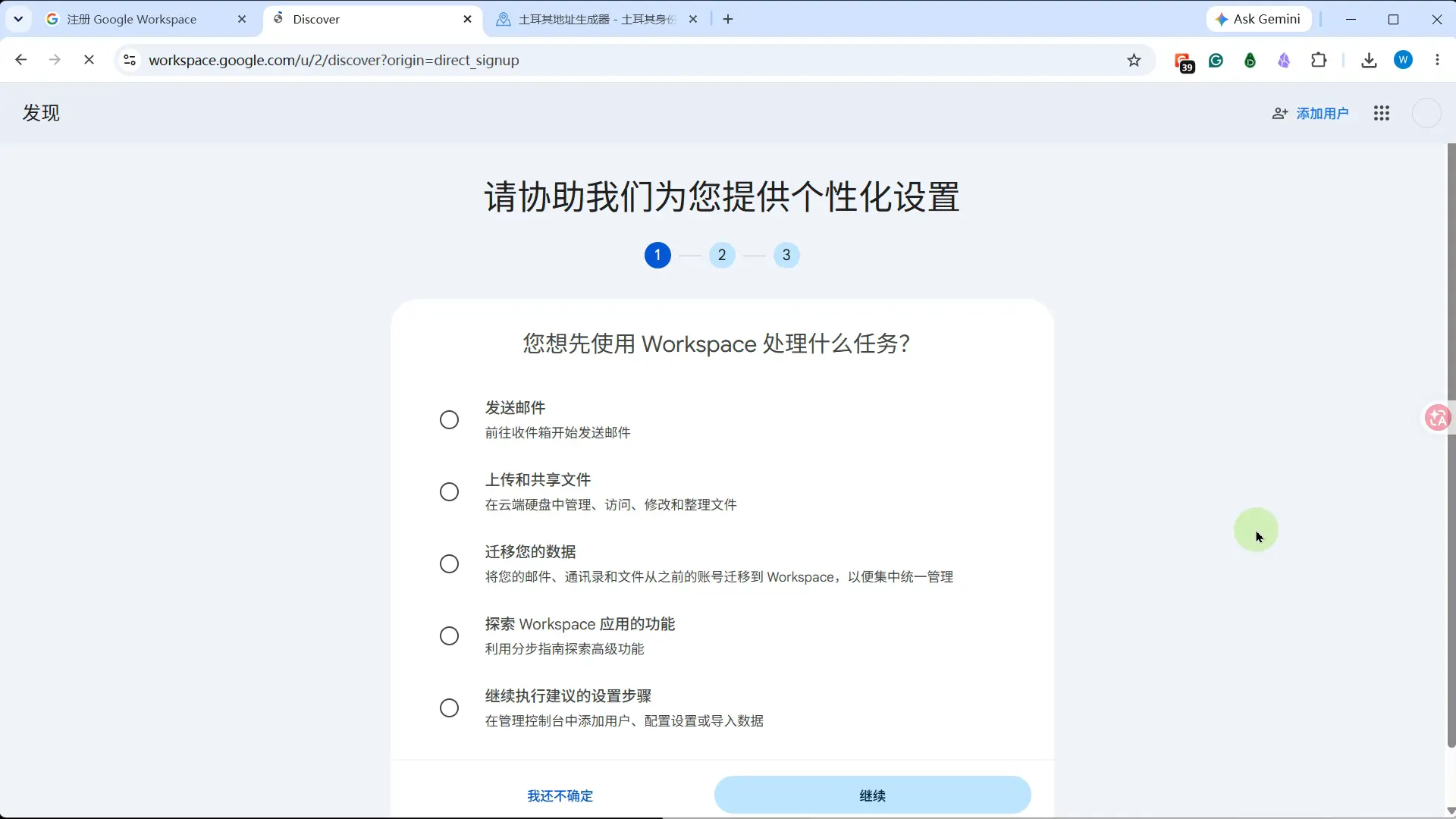
Task: Open a new browser tab
Action: click(x=728, y=19)
